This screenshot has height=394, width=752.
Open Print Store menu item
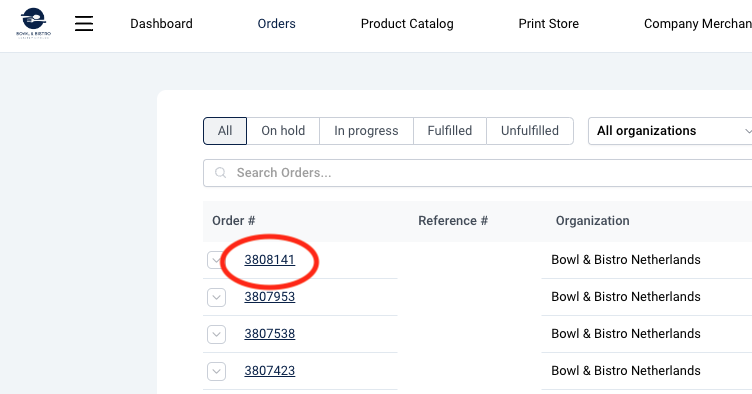tap(549, 23)
